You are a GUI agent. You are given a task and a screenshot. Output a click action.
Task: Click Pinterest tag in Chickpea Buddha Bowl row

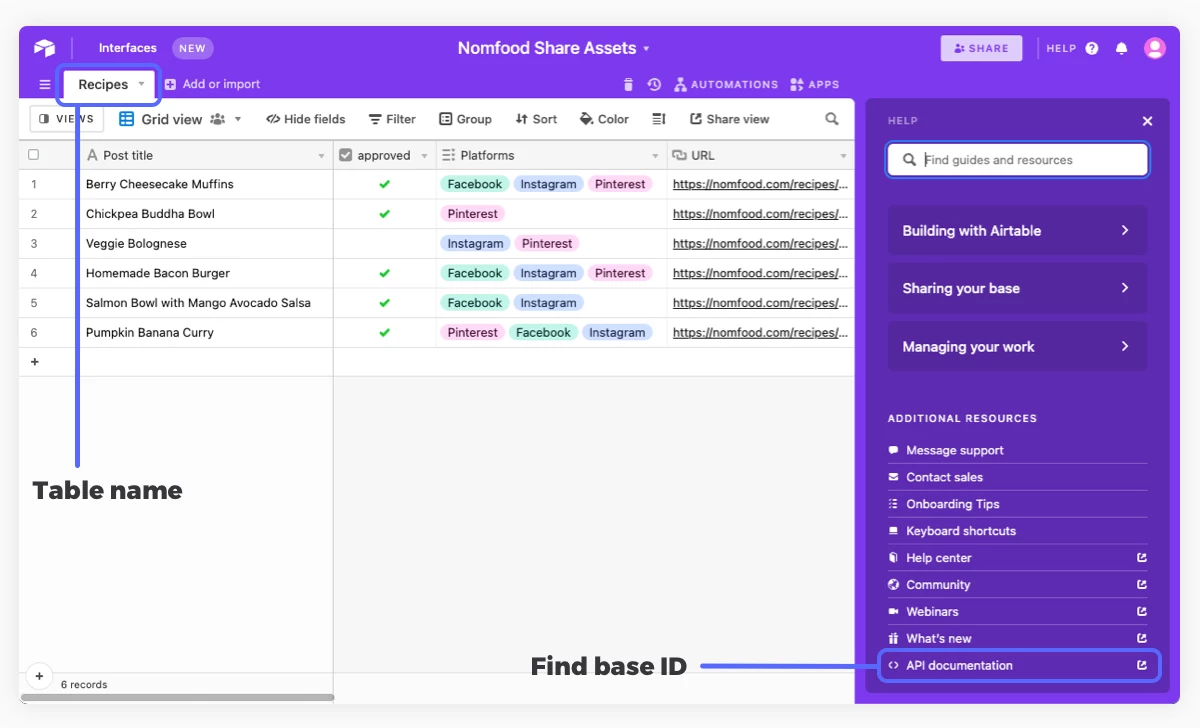coord(473,214)
